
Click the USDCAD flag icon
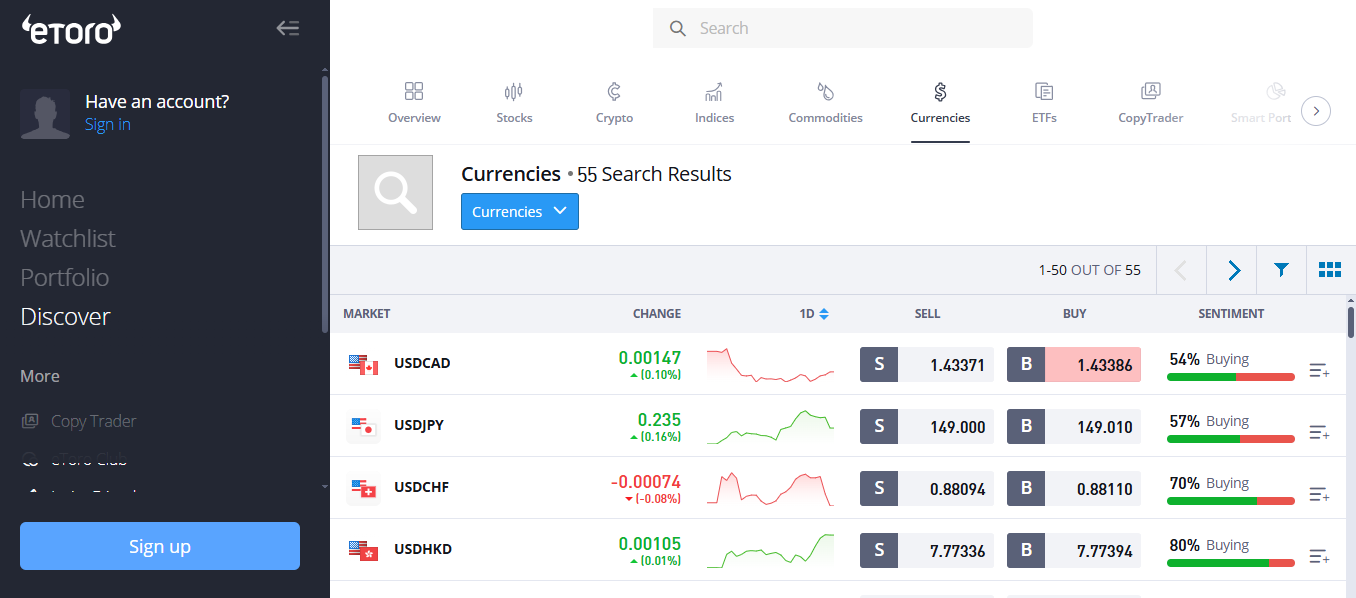(x=363, y=365)
